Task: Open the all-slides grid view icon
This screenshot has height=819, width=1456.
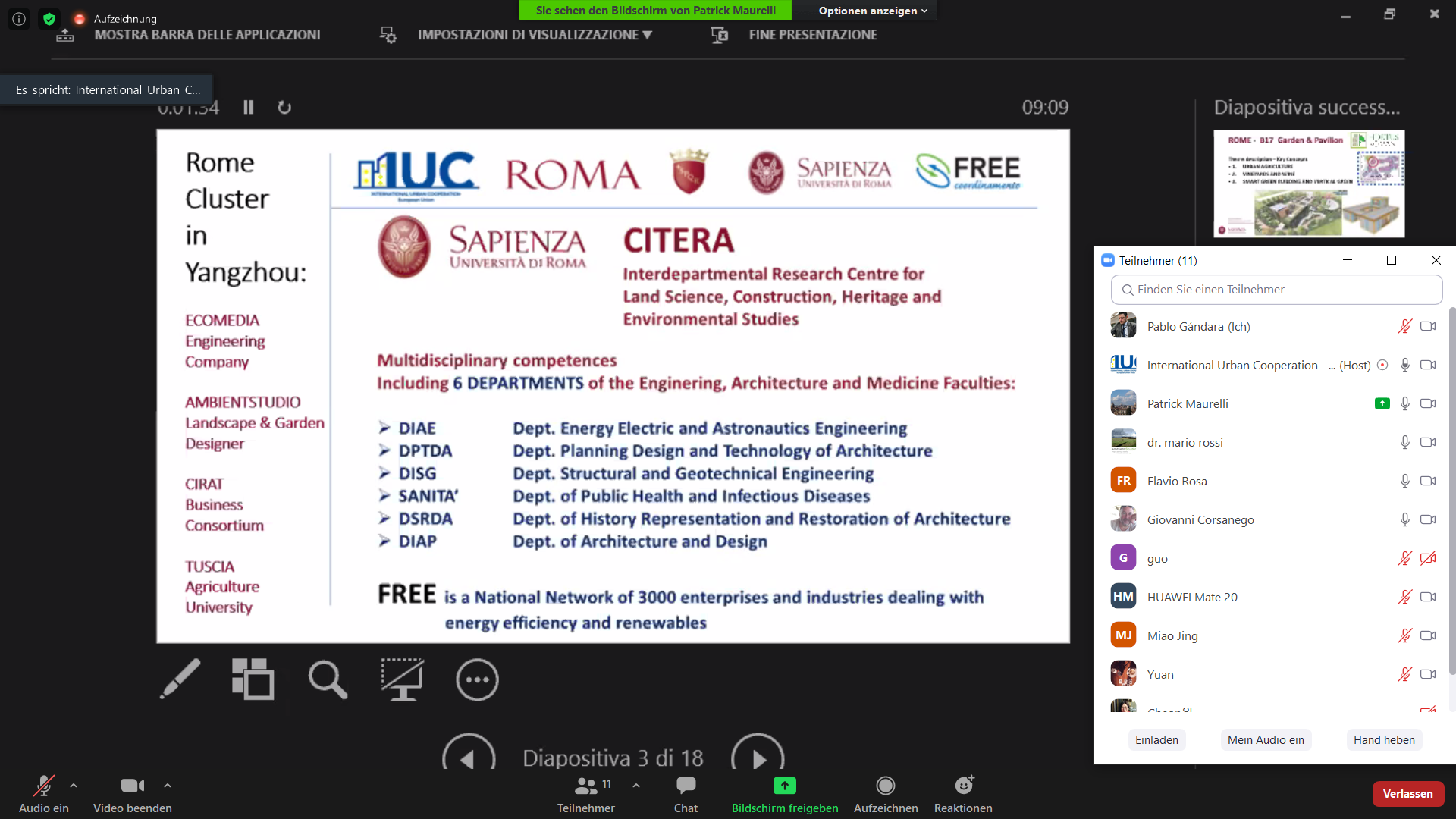Action: 253,679
